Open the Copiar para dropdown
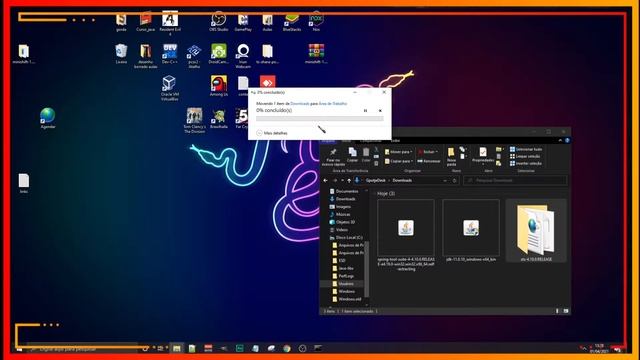Screen dimensions: 640x360 point(398,161)
